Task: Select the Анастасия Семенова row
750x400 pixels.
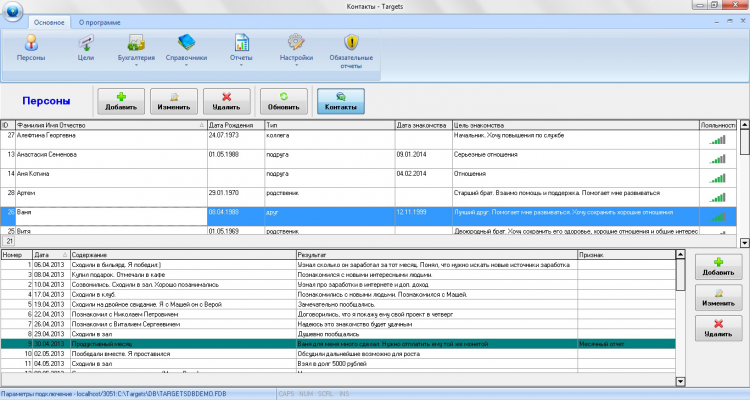Action: pos(368,159)
